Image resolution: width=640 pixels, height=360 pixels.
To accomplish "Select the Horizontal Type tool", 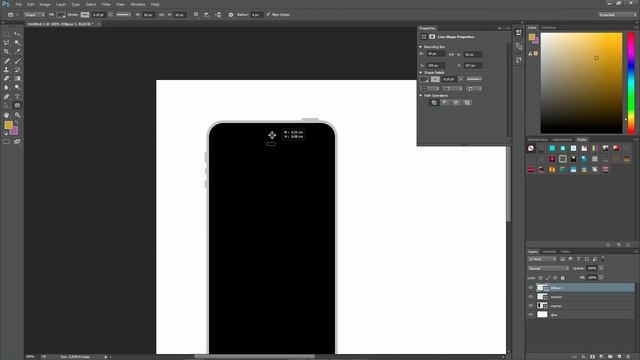I will (x=17, y=97).
